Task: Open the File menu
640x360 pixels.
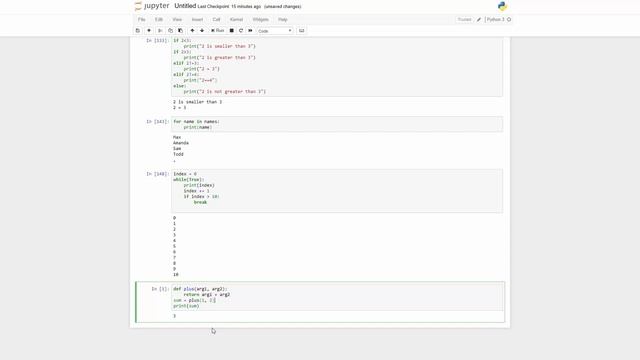Action: pyautogui.click(x=142, y=20)
